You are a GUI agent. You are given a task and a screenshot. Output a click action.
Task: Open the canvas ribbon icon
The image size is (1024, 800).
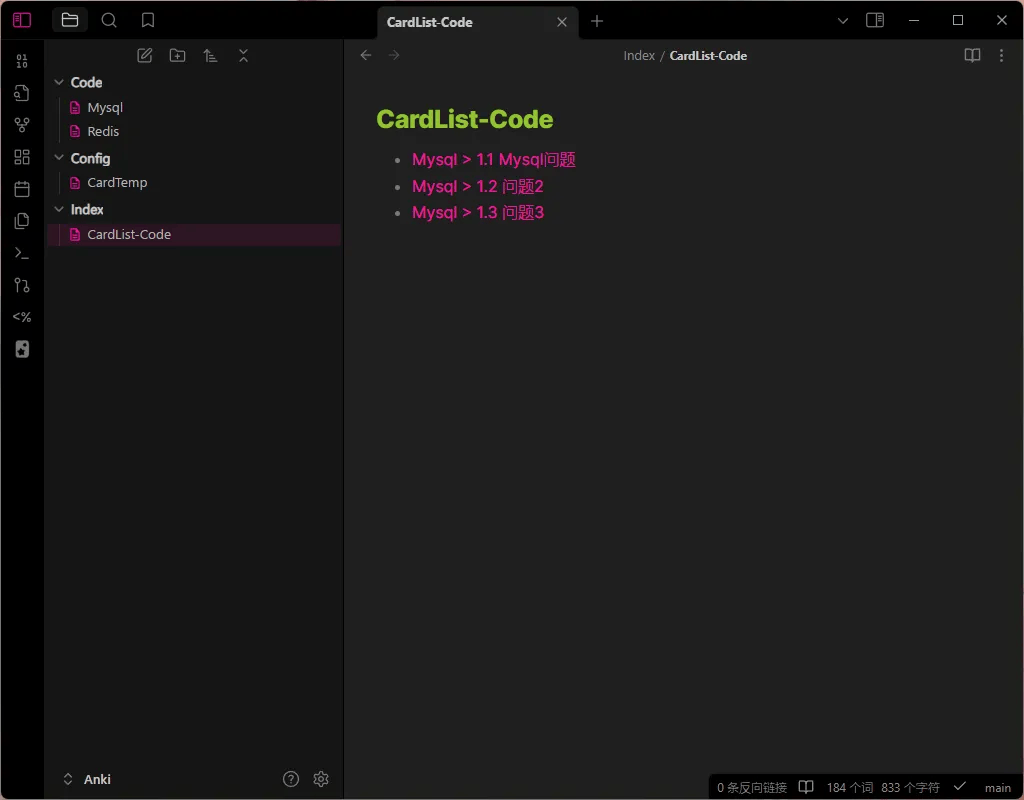(22, 157)
